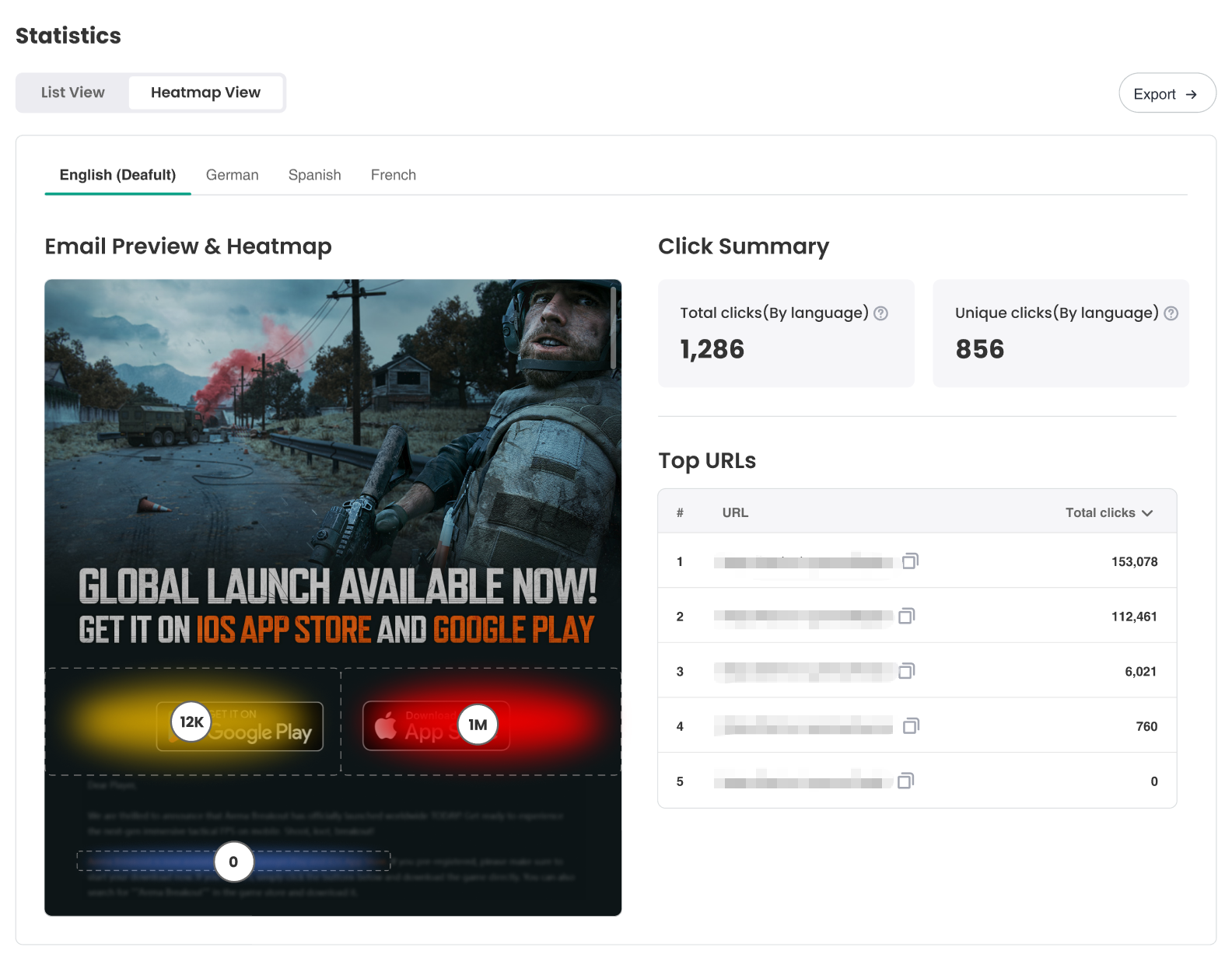This screenshot has width=1232, height=954.
Task: Select the English (Default) tab
Action: 117,175
